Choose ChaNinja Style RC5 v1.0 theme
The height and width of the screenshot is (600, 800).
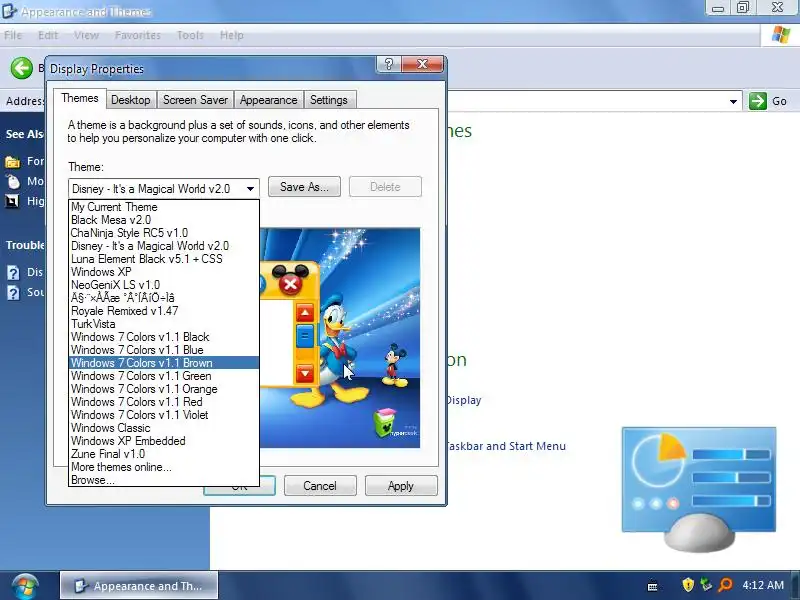click(164, 233)
